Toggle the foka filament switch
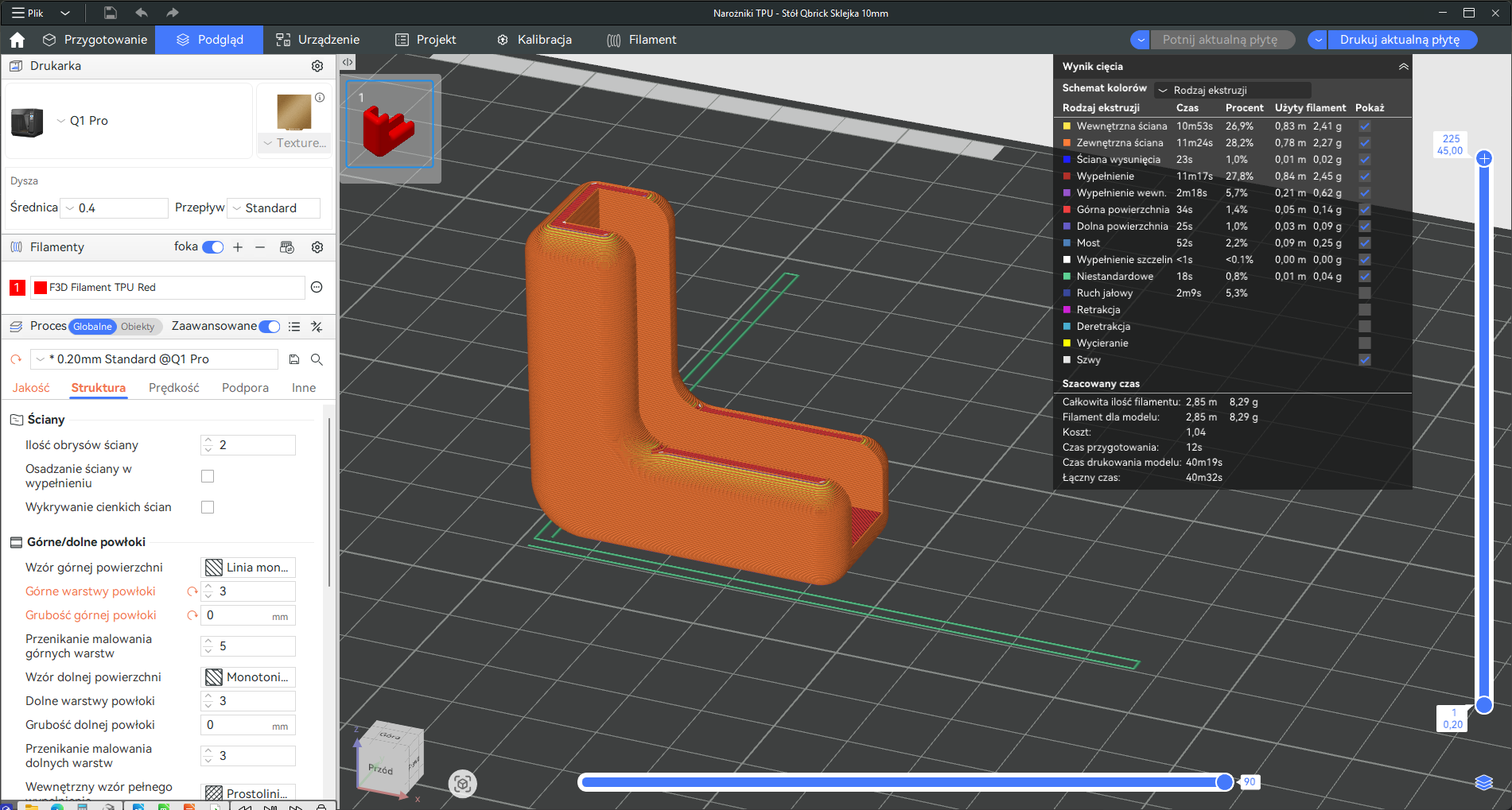Image resolution: width=1512 pixels, height=810 pixels. point(213,247)
